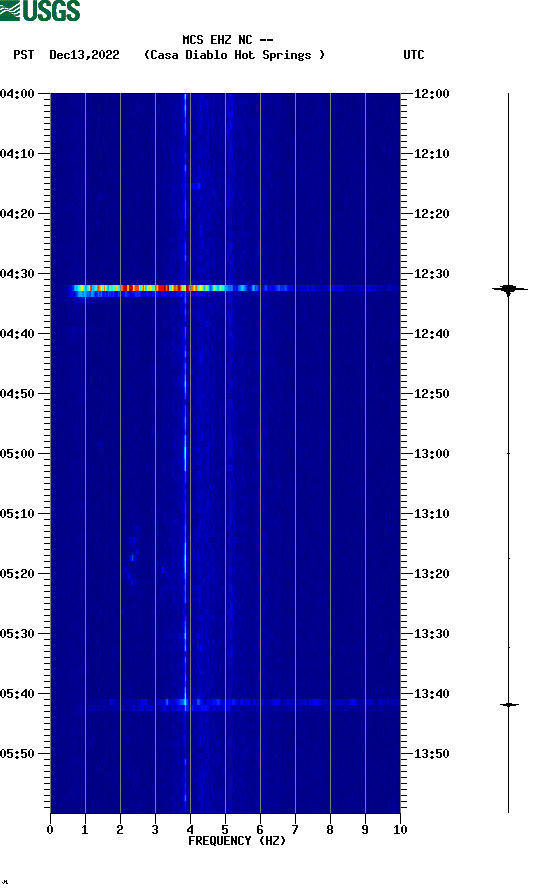Click the 9 Hz frequency tick label
The width and height of the screenshot is (552, 893).
tap(365, 830)
